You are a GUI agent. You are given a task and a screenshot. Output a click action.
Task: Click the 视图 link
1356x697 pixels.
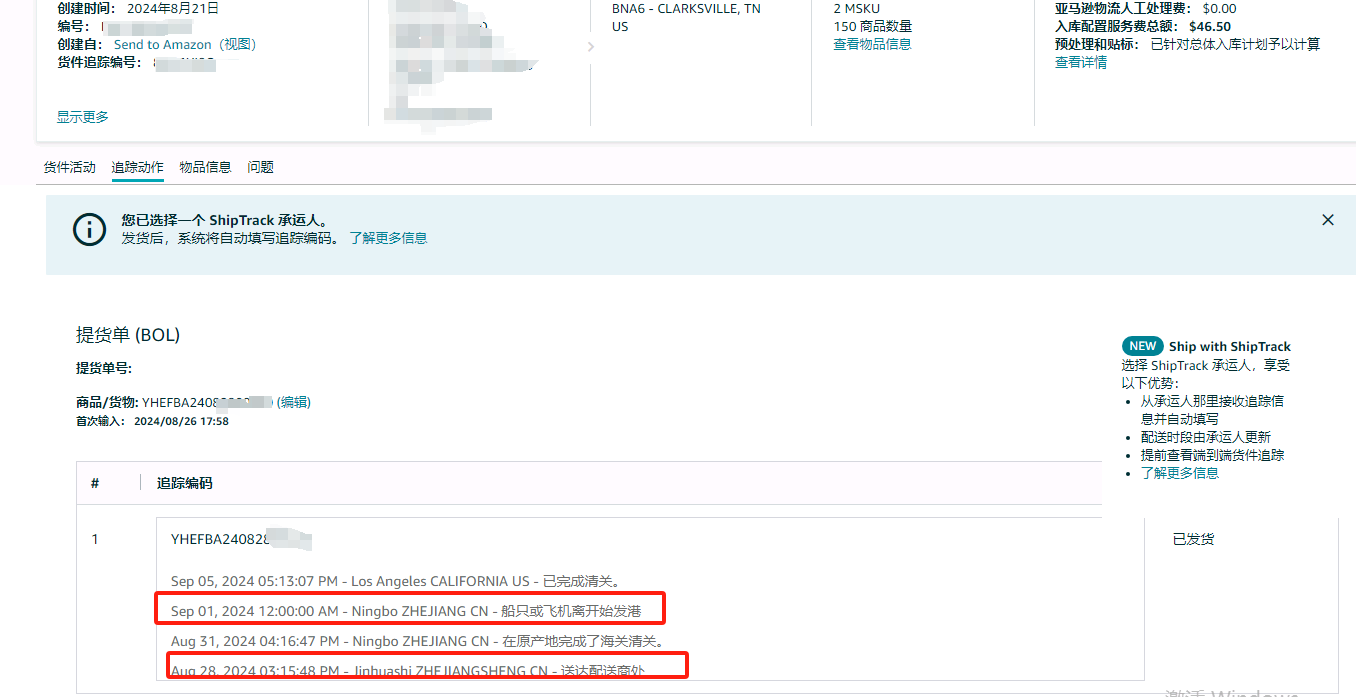click(x=238, y=44)
